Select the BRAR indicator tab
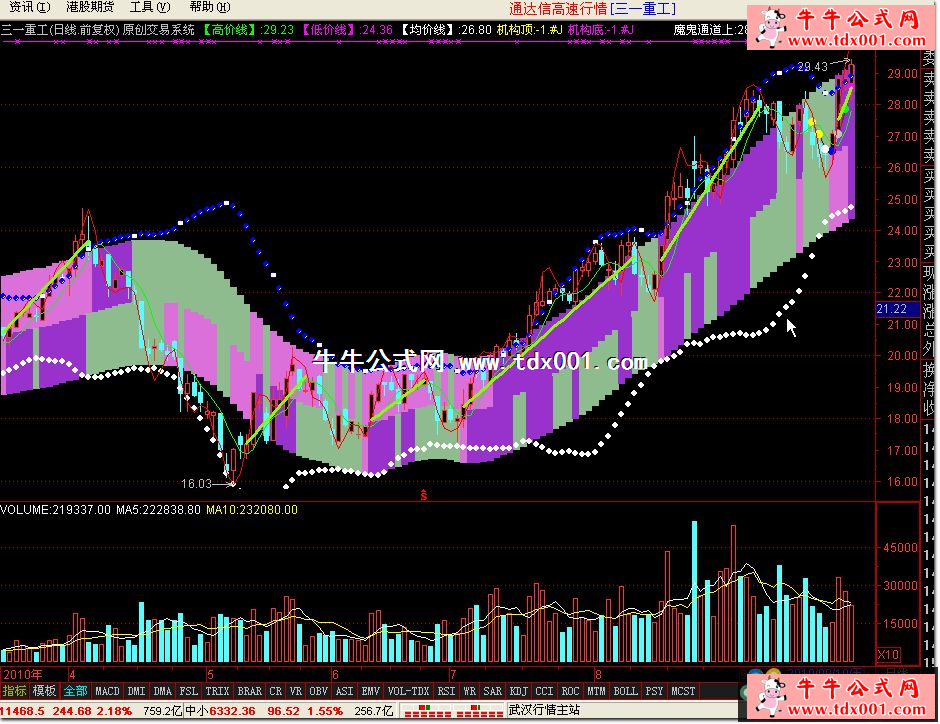Screen dimensions: 940x724 tap(249, 691)
